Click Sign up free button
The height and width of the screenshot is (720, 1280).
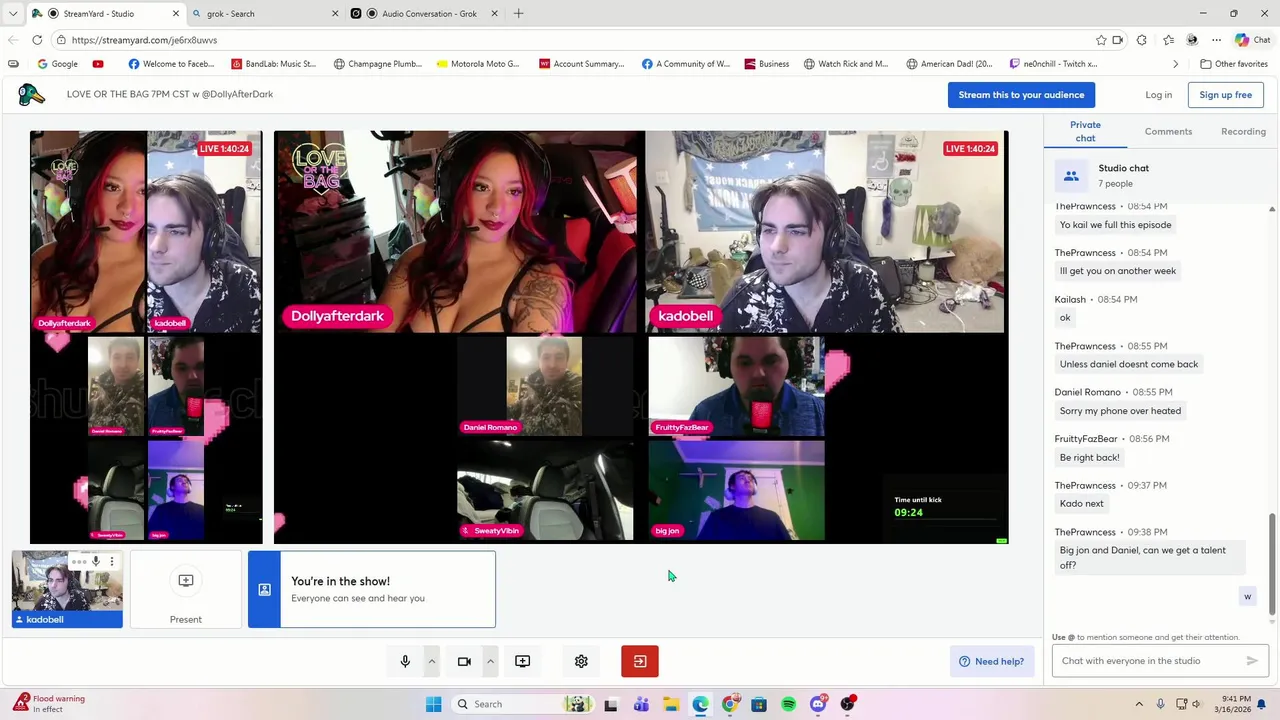[x=1226, y=95]
